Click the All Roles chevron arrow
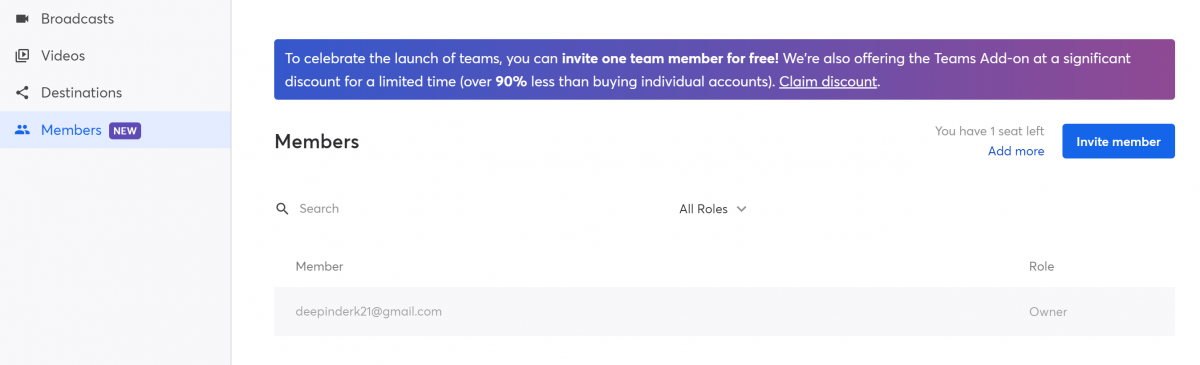 pos(741,209)
